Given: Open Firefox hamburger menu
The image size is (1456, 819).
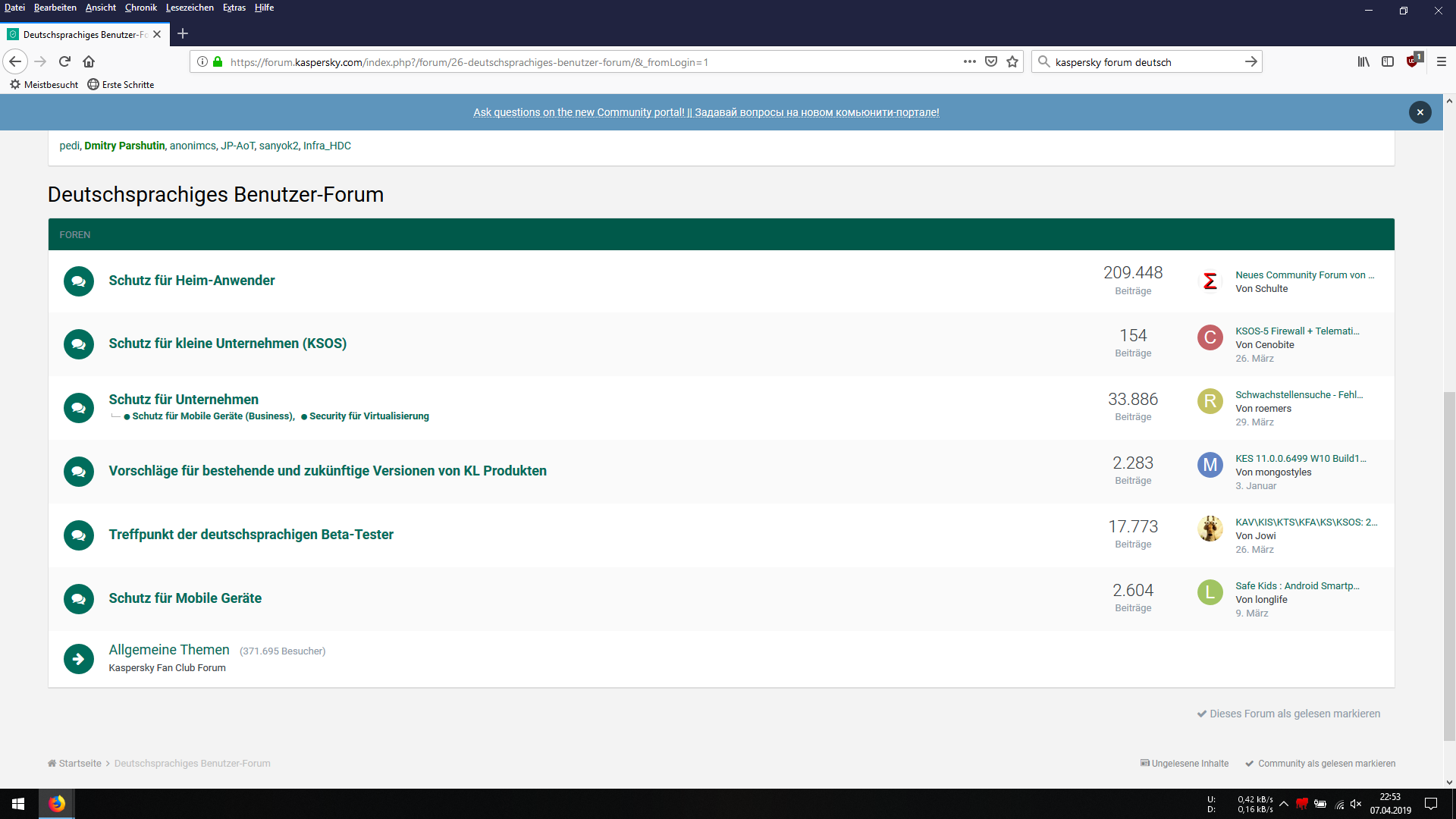Looking at the screenshot, I should (1442, 61).
